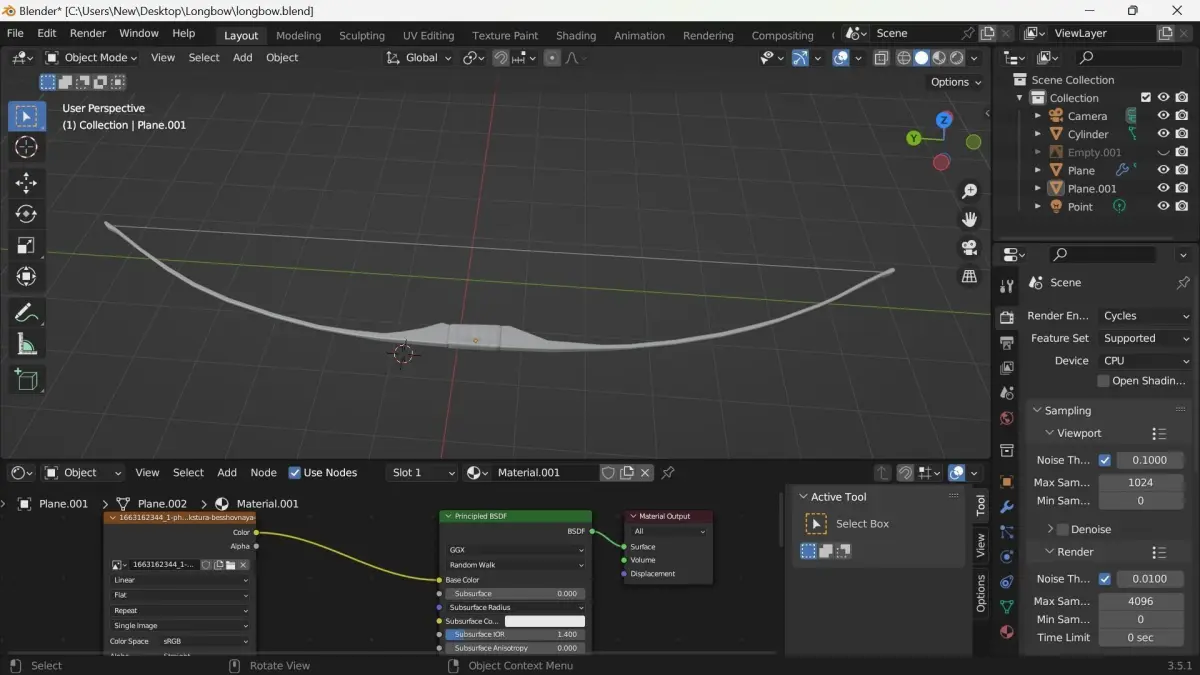Select the Select Box tool in viewport toolbar

pos(27,116)
